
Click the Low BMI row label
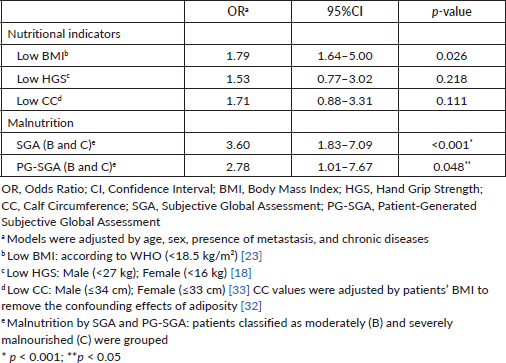(43, 56)
